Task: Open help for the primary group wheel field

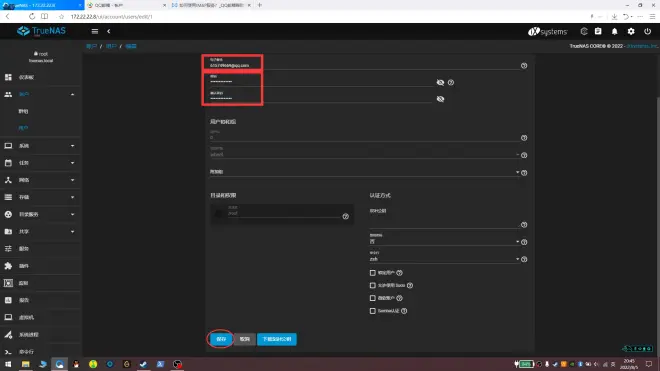Action: click(524, 155)
